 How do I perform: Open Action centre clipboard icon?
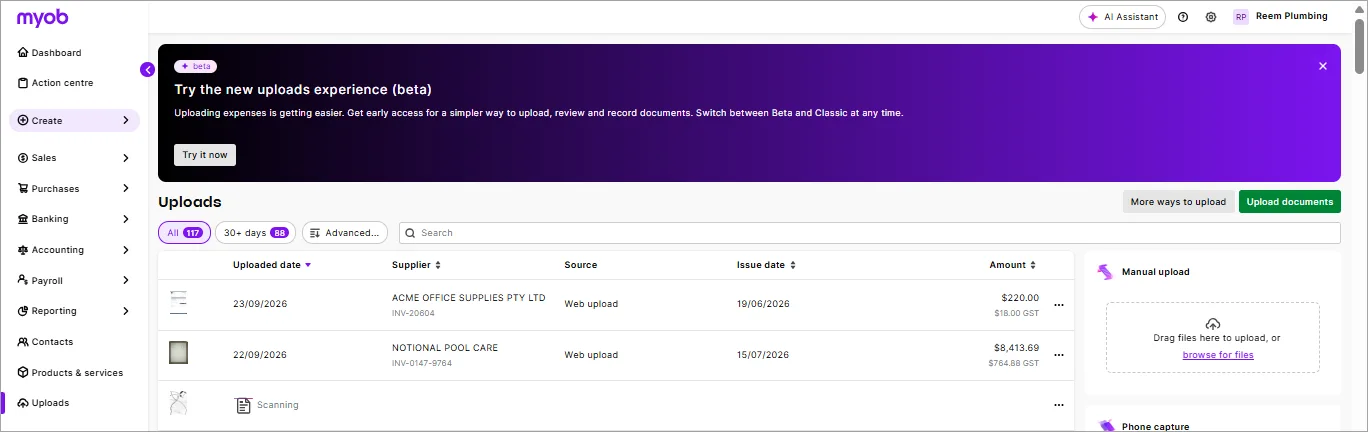click(23, 83)
